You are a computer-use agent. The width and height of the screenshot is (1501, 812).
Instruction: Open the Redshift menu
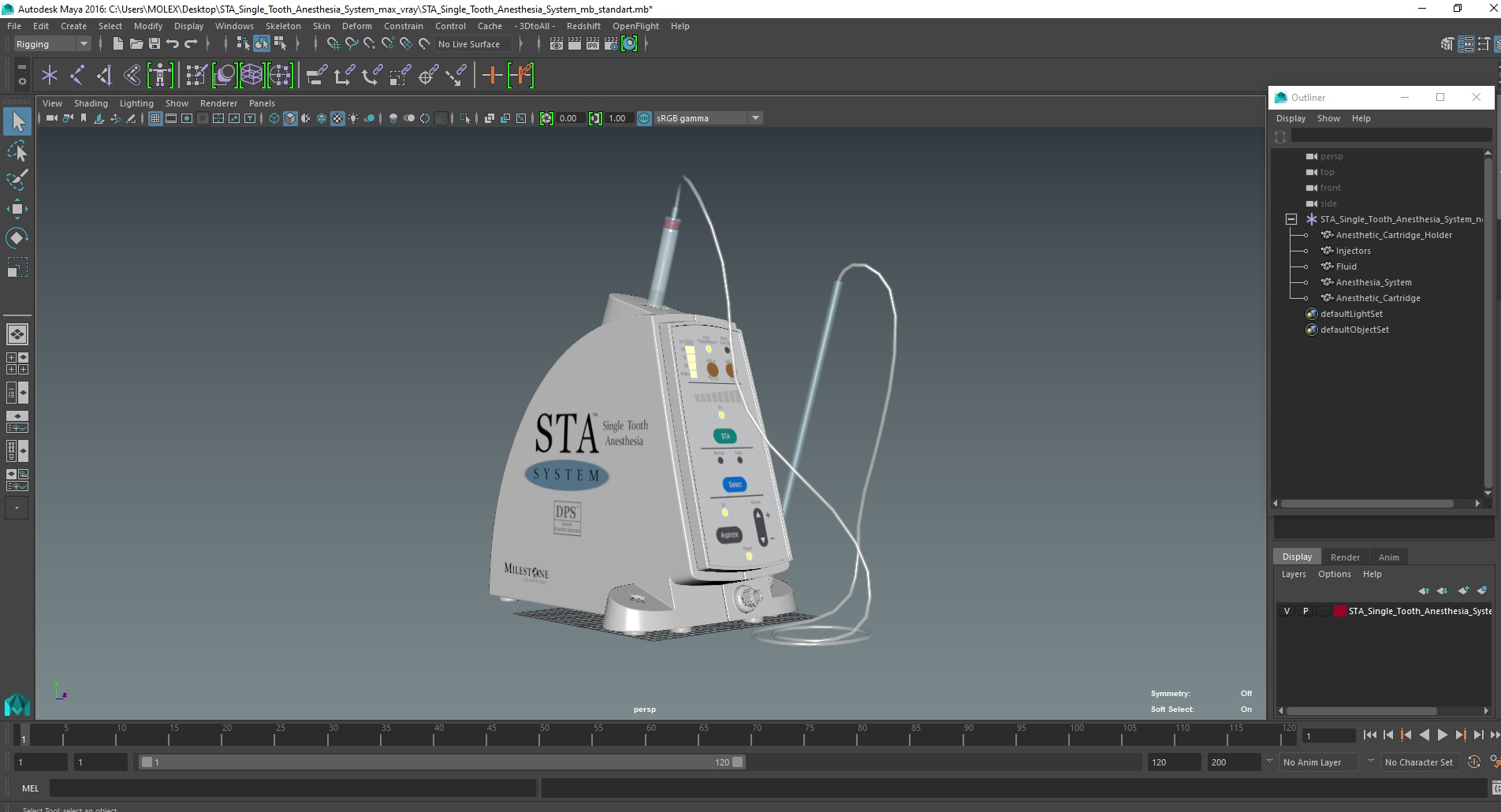[x=583, y=26]
